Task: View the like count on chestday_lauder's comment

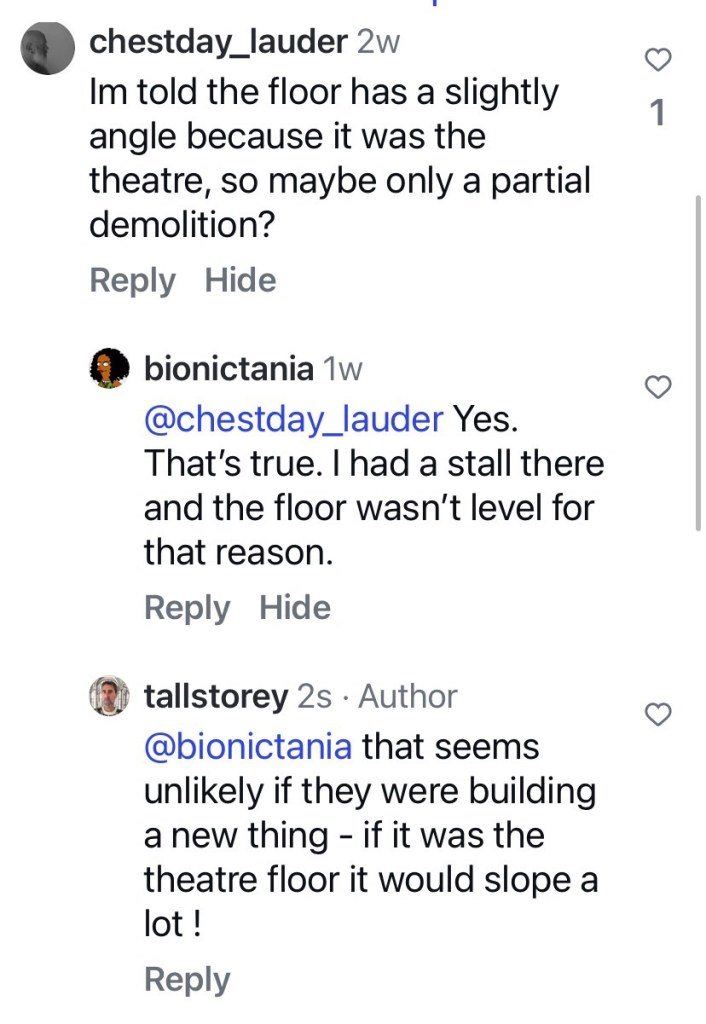Action: click(657, 113)
